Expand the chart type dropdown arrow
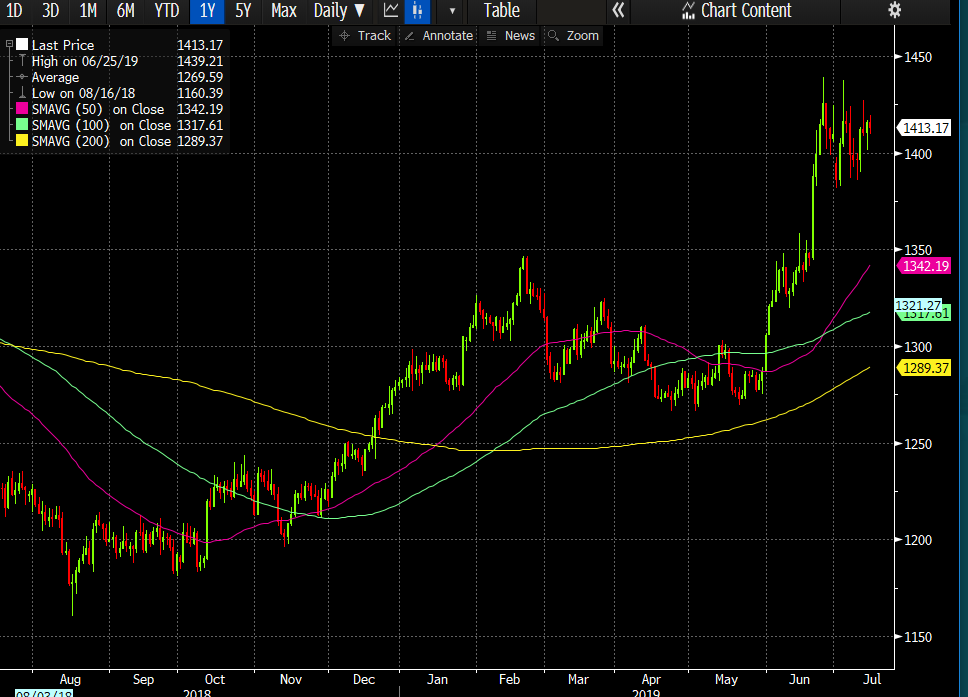The width and height of the screenshot is (968, 697). pyautogui.click(x=452, y=11)
